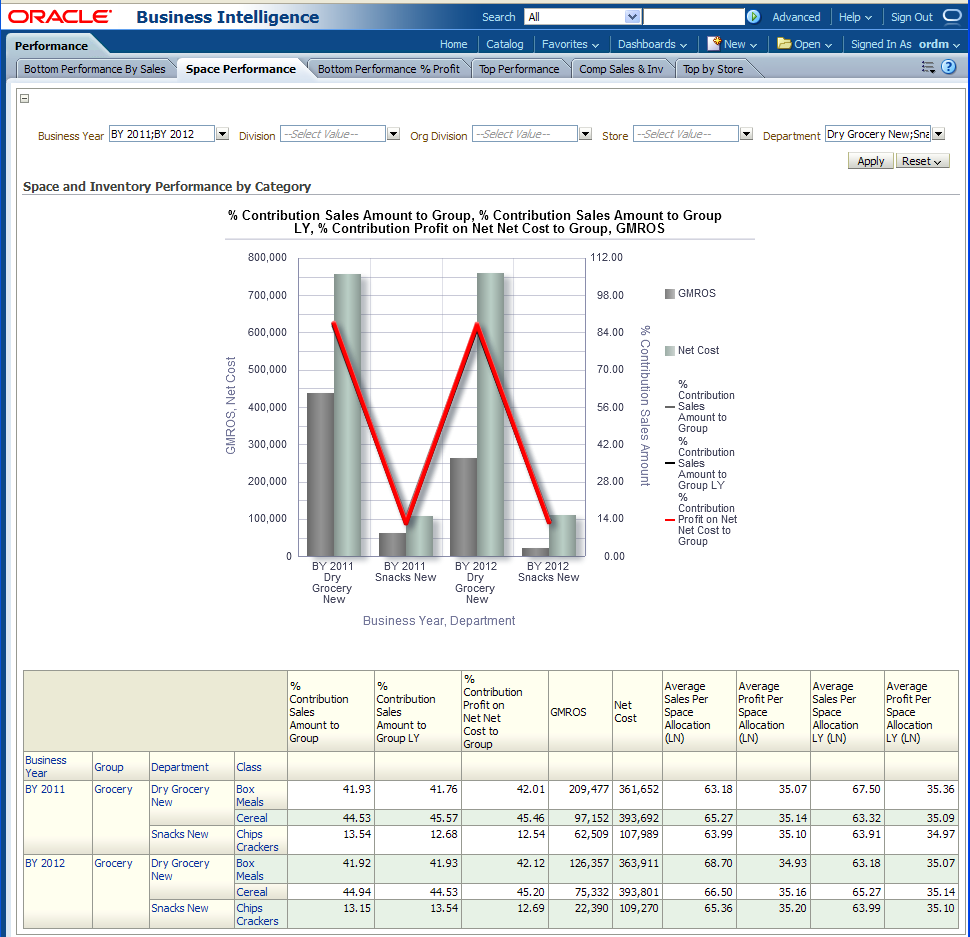
Task: Open the page options list icon
Action: (928, 67)
